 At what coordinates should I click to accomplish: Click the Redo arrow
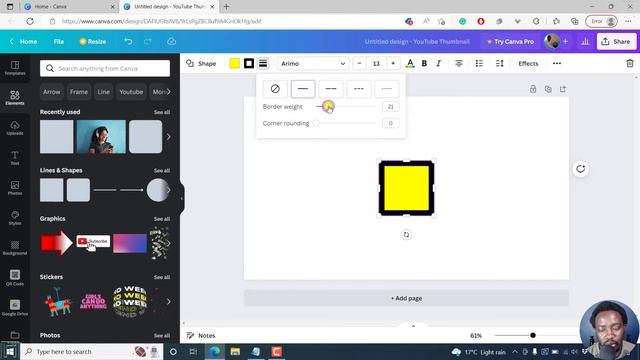148,41
